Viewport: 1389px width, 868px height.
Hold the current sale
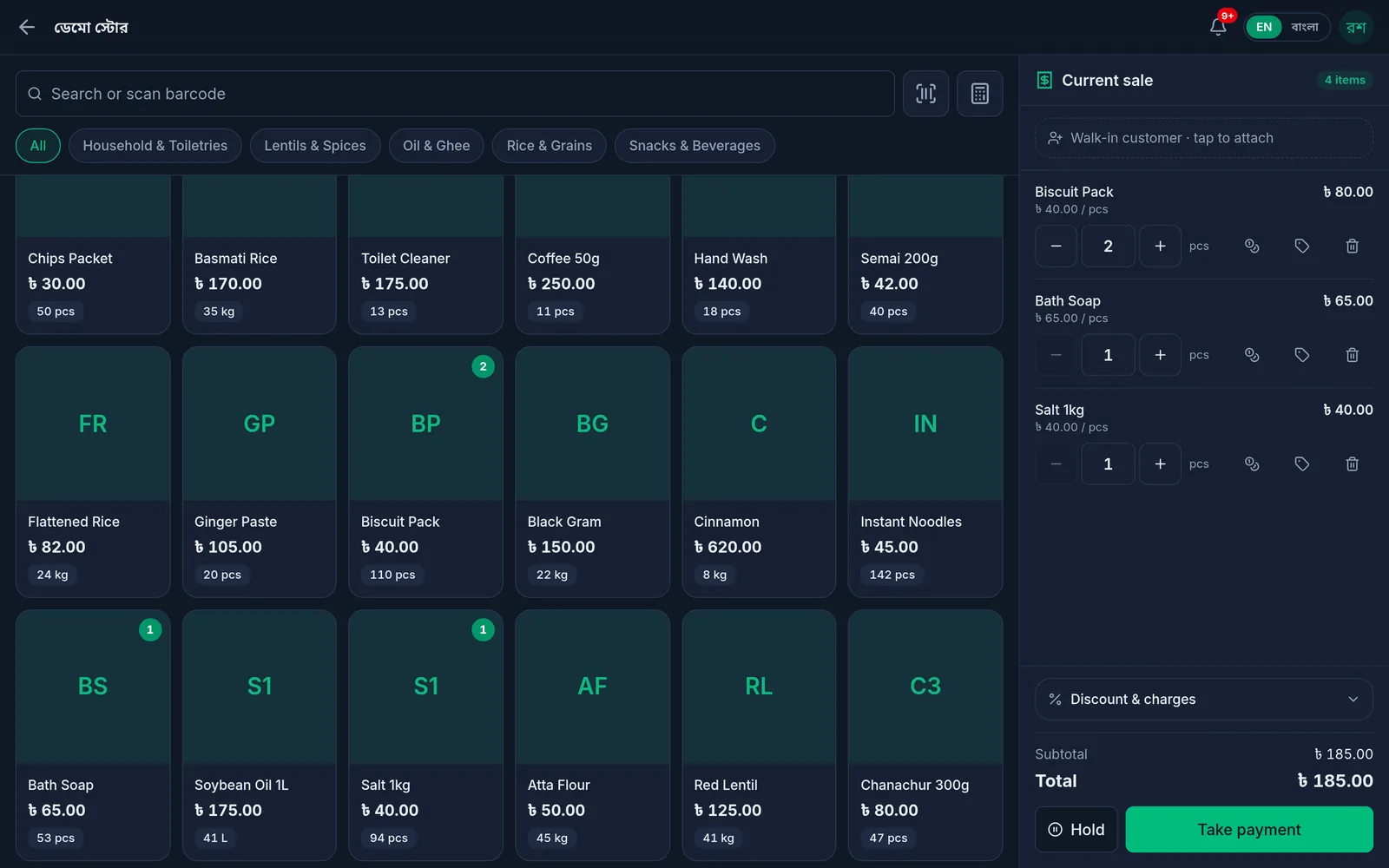point(1076,830)
